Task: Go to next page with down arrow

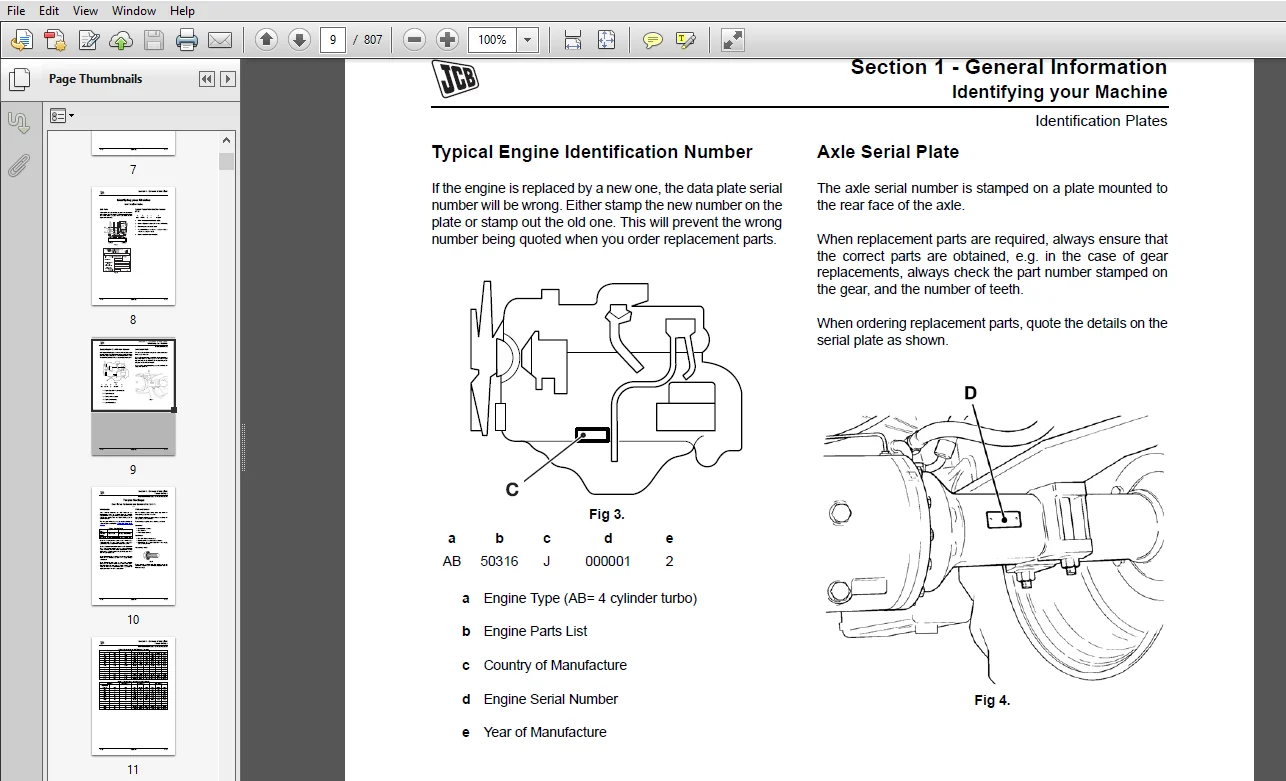Action: (x=299, y=40)
